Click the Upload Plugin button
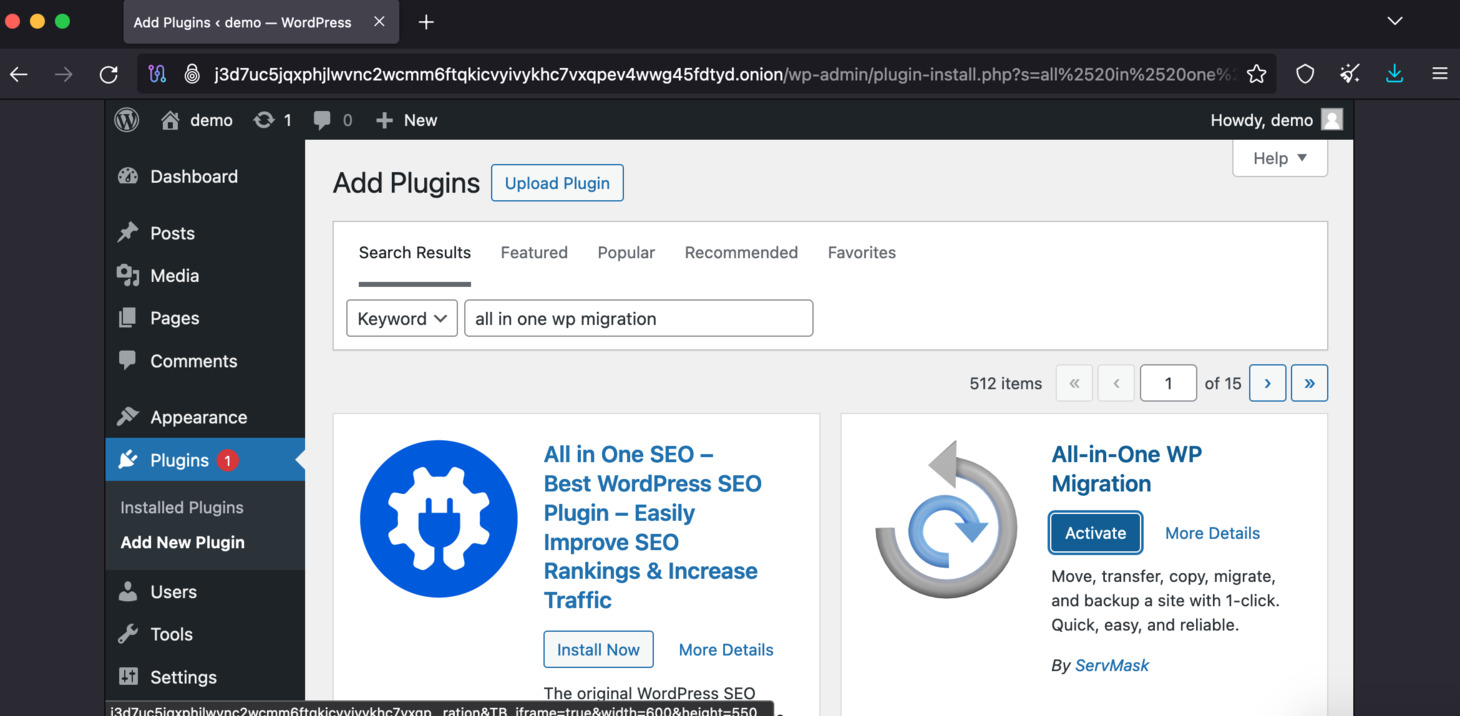Image resolution: width=1460 pixels, height=716 pixels. 557,183
